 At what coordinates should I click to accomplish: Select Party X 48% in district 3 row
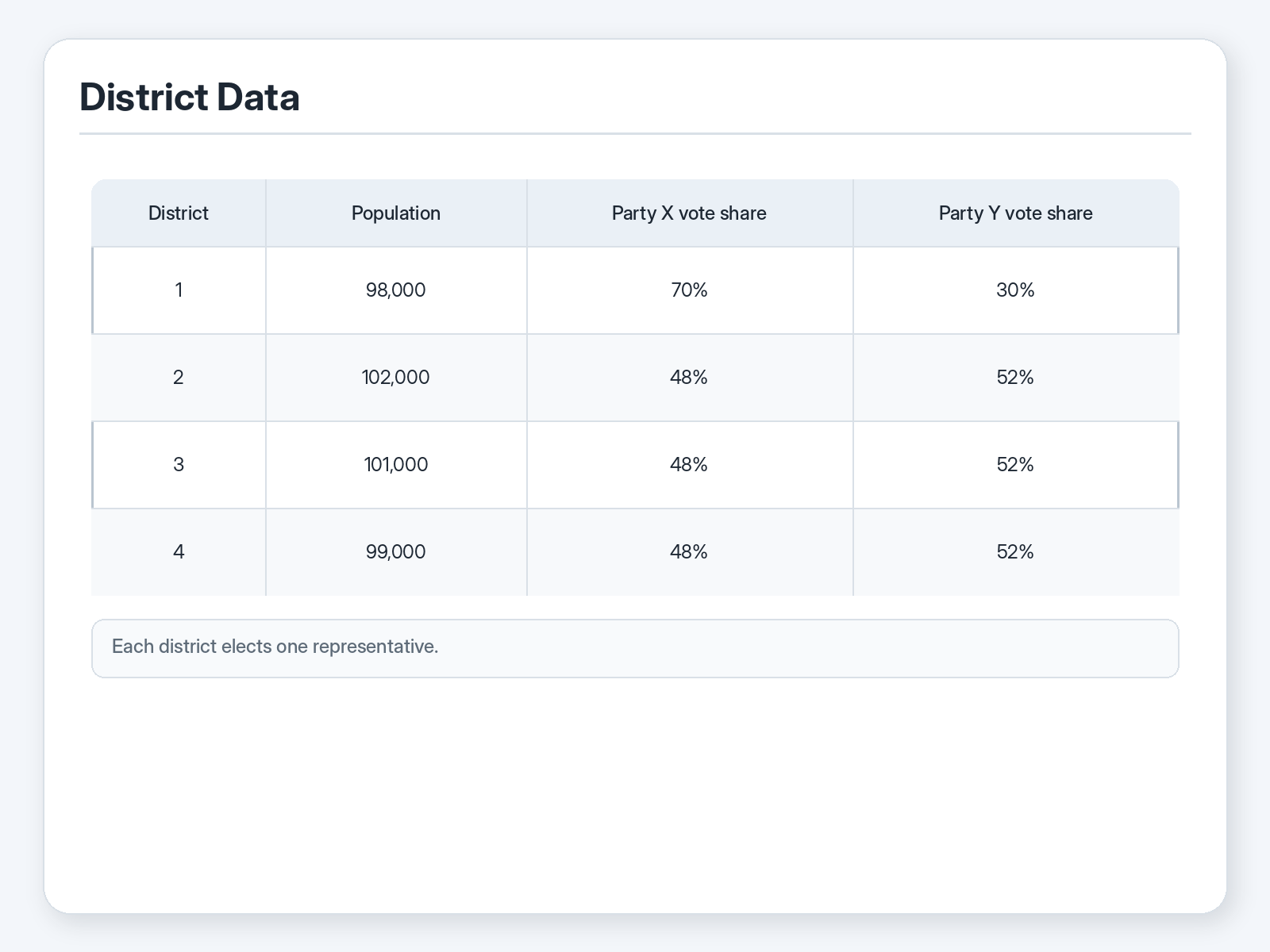pyautogui.click(x=690, y=465)
